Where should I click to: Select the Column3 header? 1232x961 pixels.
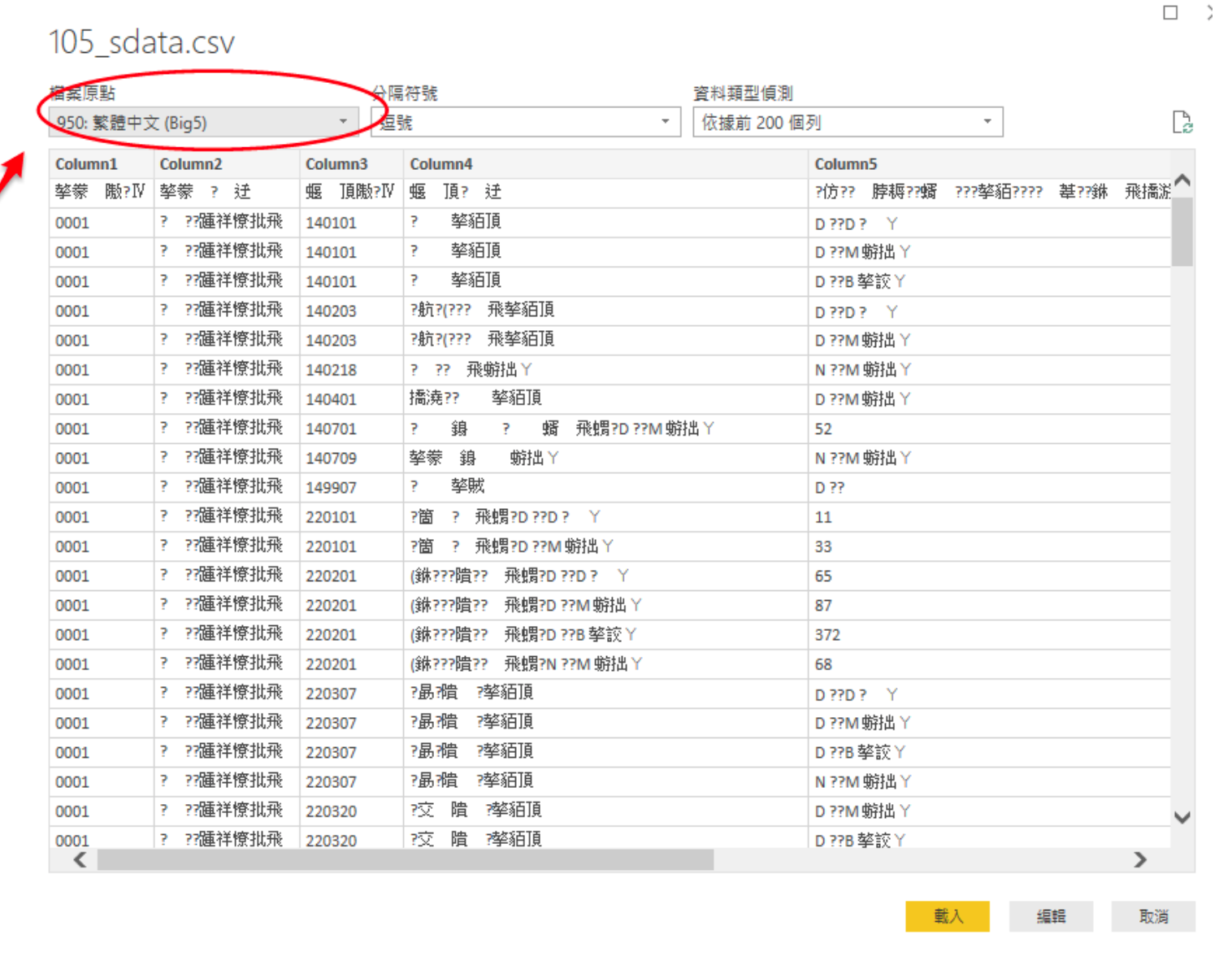click(x=351, y=164)
